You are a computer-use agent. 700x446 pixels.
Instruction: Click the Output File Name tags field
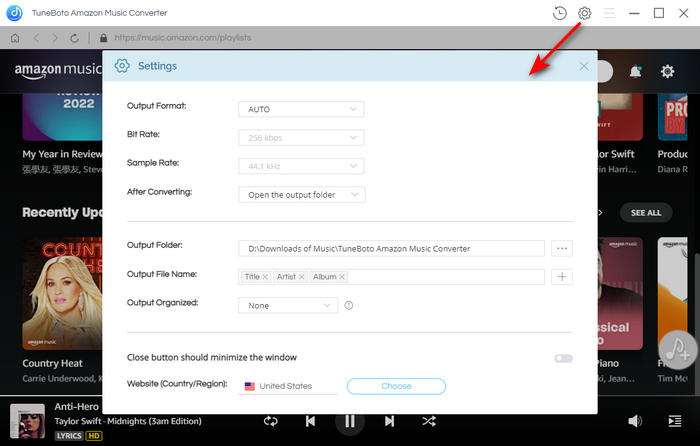[x=392, y=277]
